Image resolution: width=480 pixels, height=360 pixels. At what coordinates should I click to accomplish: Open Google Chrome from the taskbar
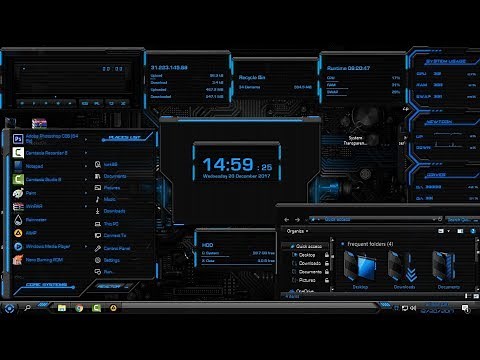79,308
